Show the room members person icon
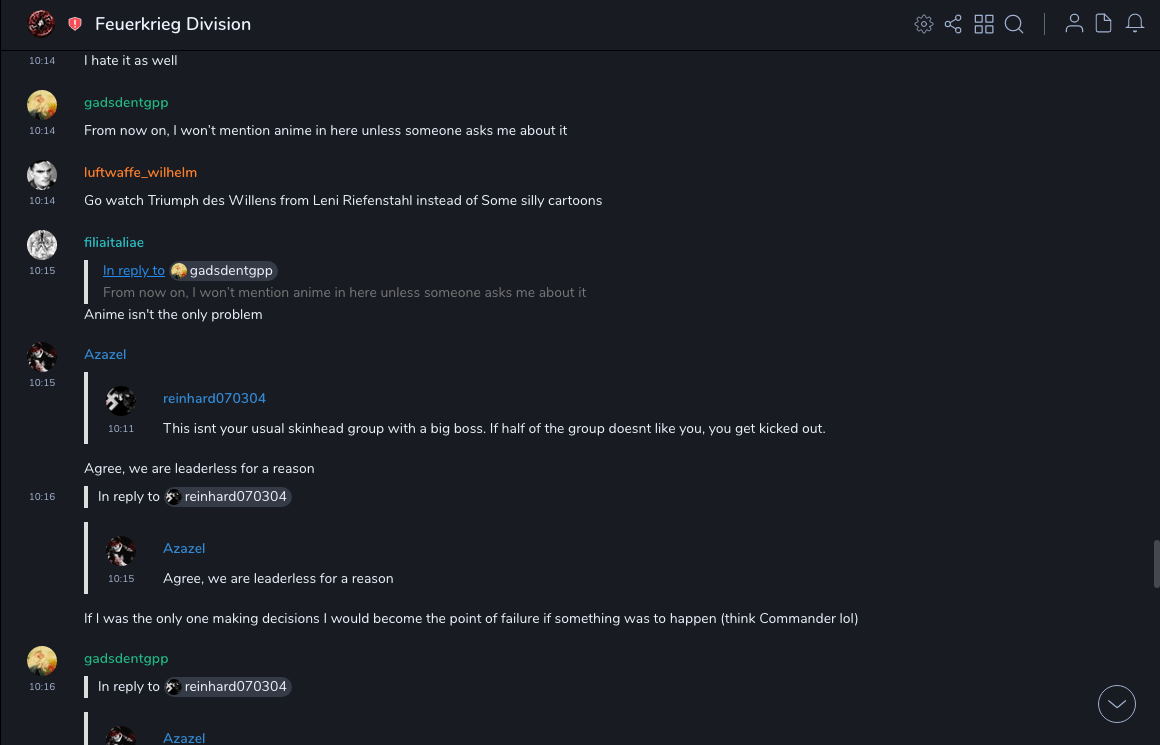 [x=1074, y=24]
